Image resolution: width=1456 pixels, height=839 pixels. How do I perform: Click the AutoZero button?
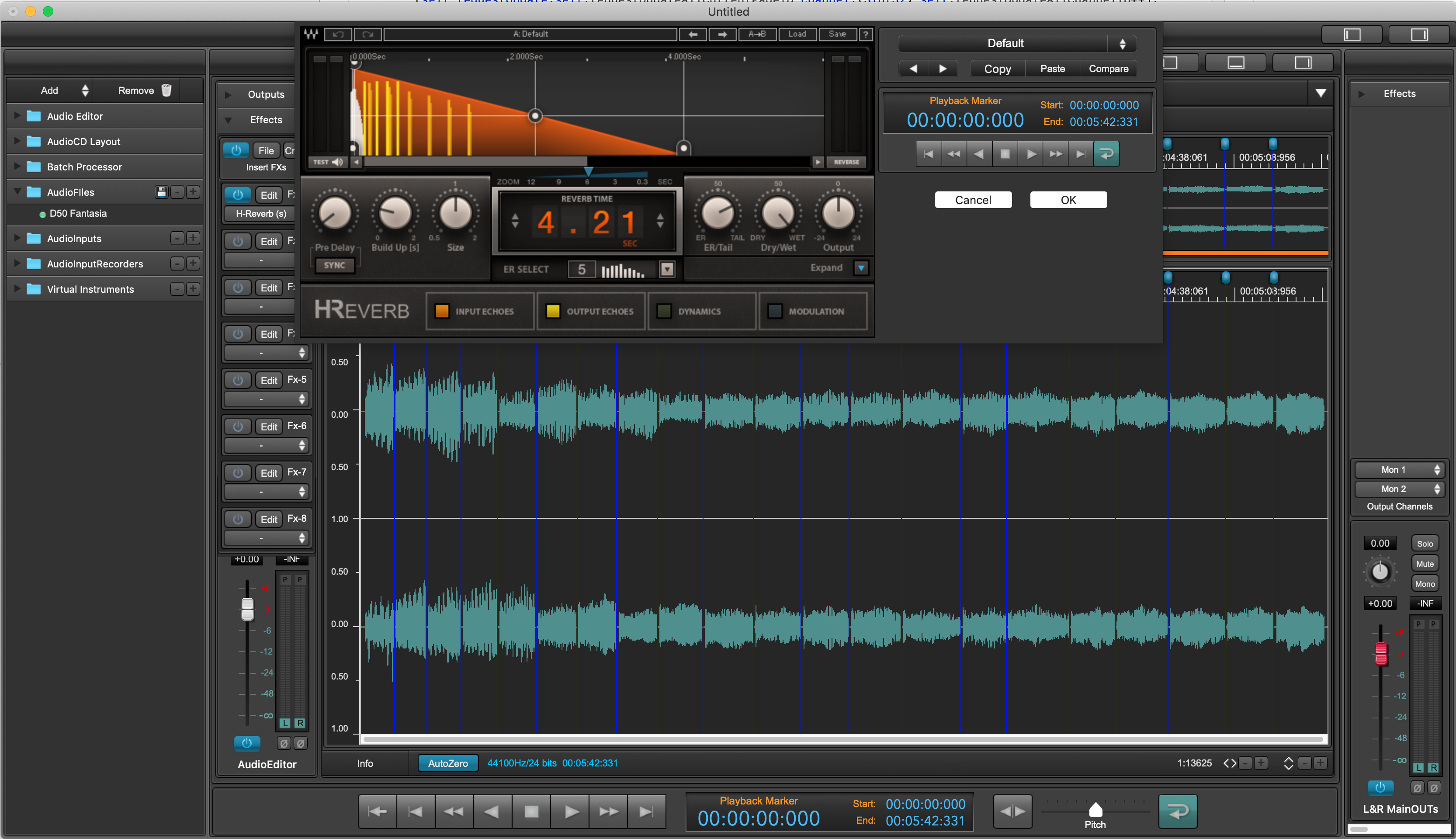[x=448, y=763]
